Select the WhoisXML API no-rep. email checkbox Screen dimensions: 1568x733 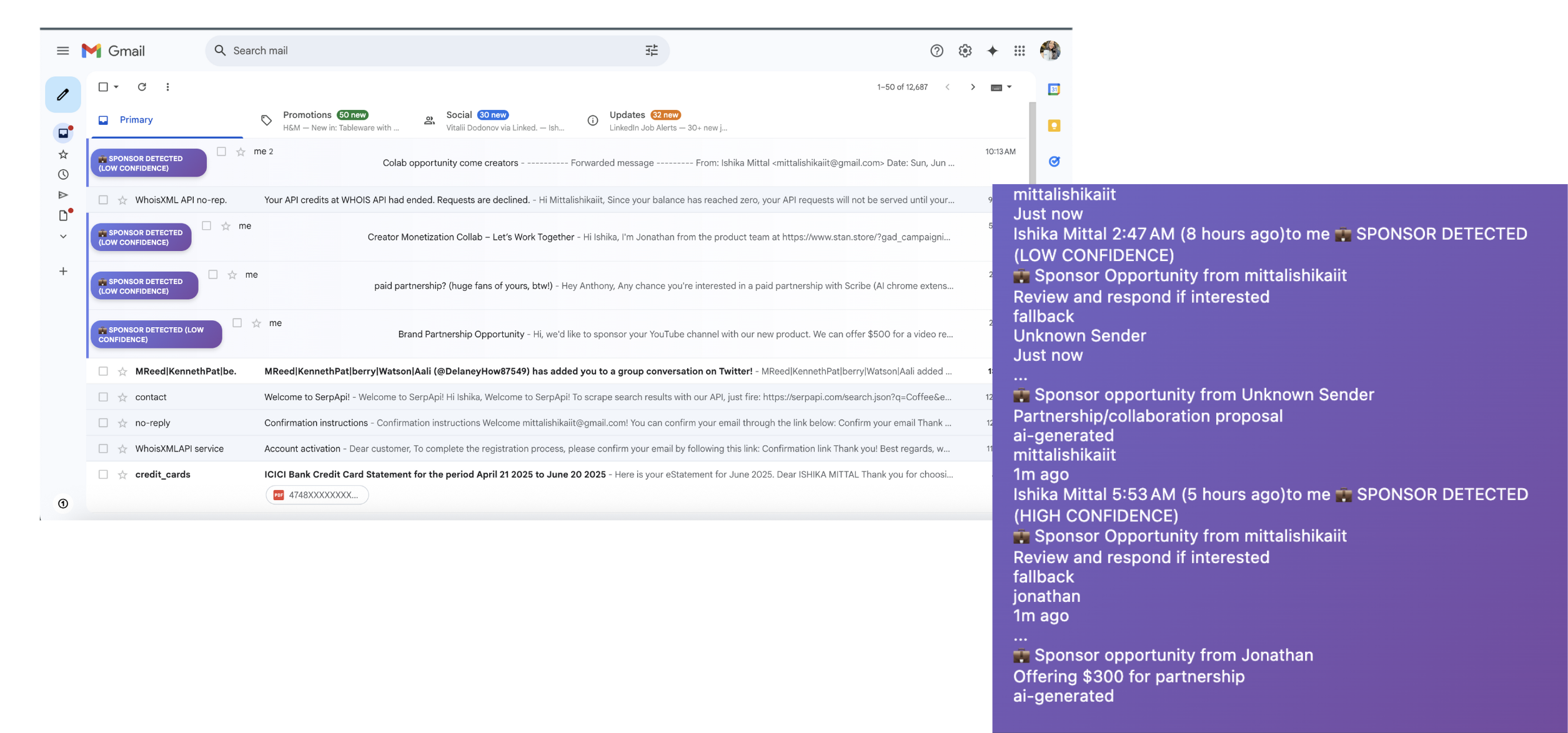point(103,200)
